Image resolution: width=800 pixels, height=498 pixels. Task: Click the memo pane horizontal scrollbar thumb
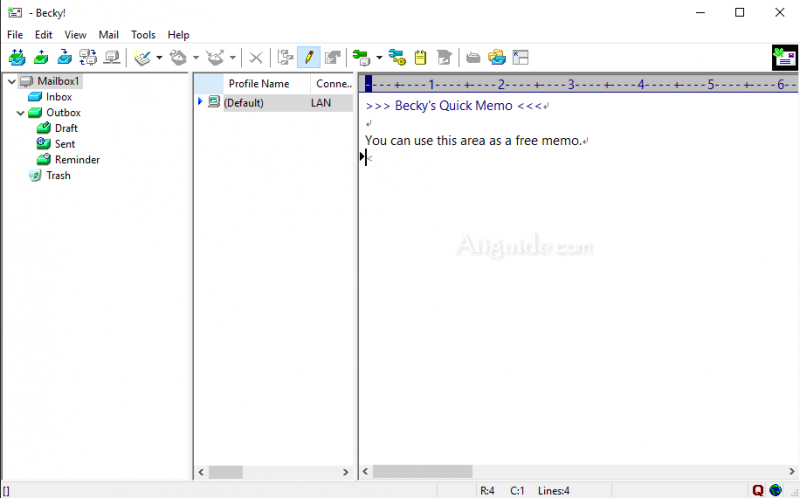click(422, 471)
